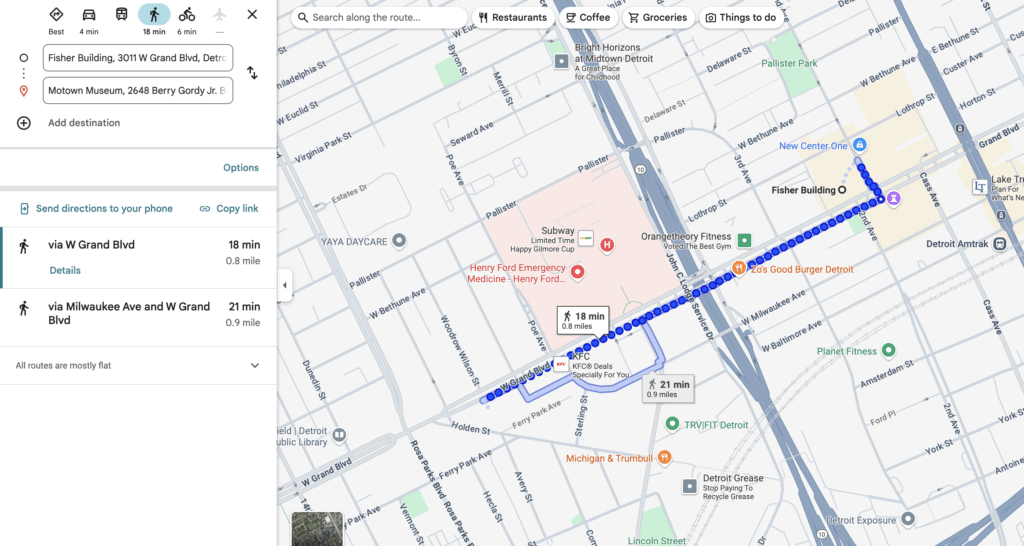Expand the routes are mostly flat section
The width and height of the screenshot is (1024, 546).
[255, 366]
